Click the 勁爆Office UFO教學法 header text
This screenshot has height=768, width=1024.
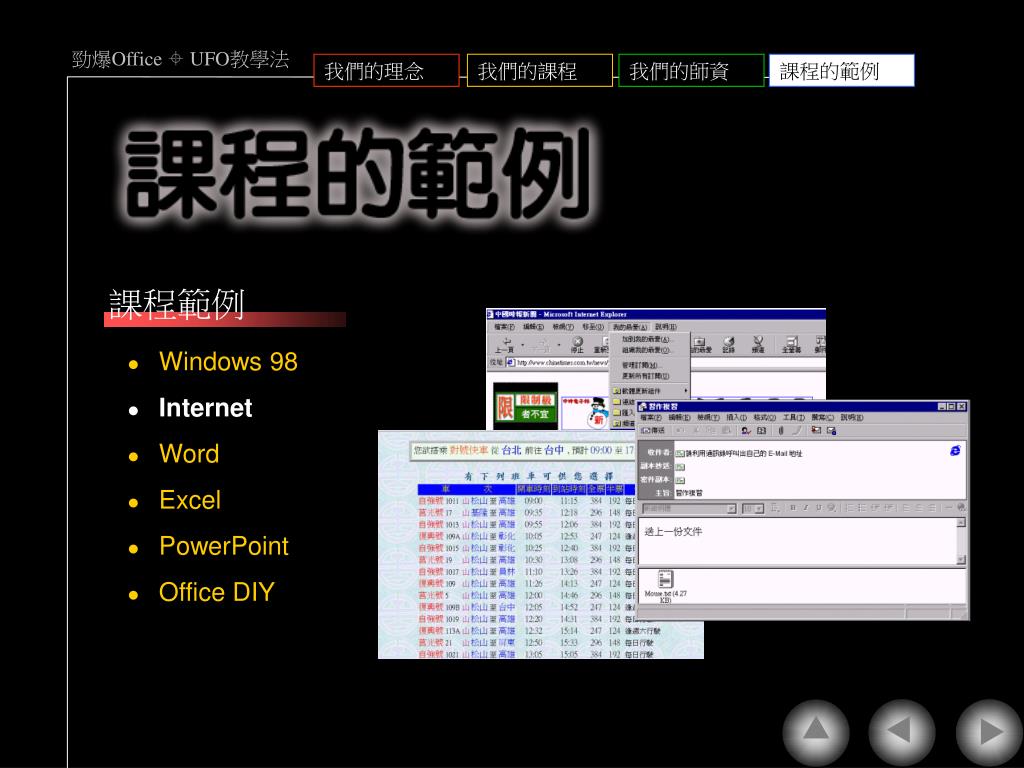[x=180, y=59]
